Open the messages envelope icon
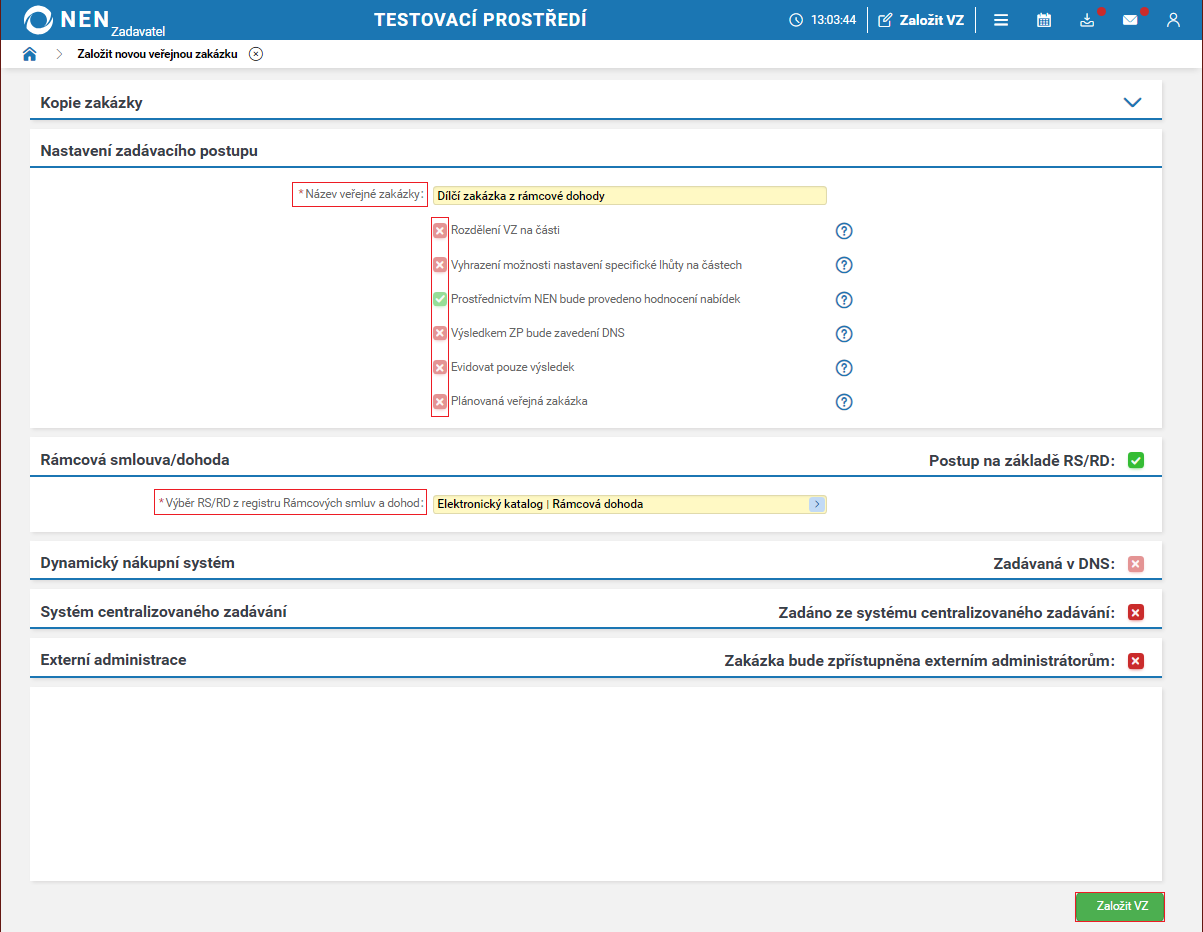 click(x=1130, y=20)
